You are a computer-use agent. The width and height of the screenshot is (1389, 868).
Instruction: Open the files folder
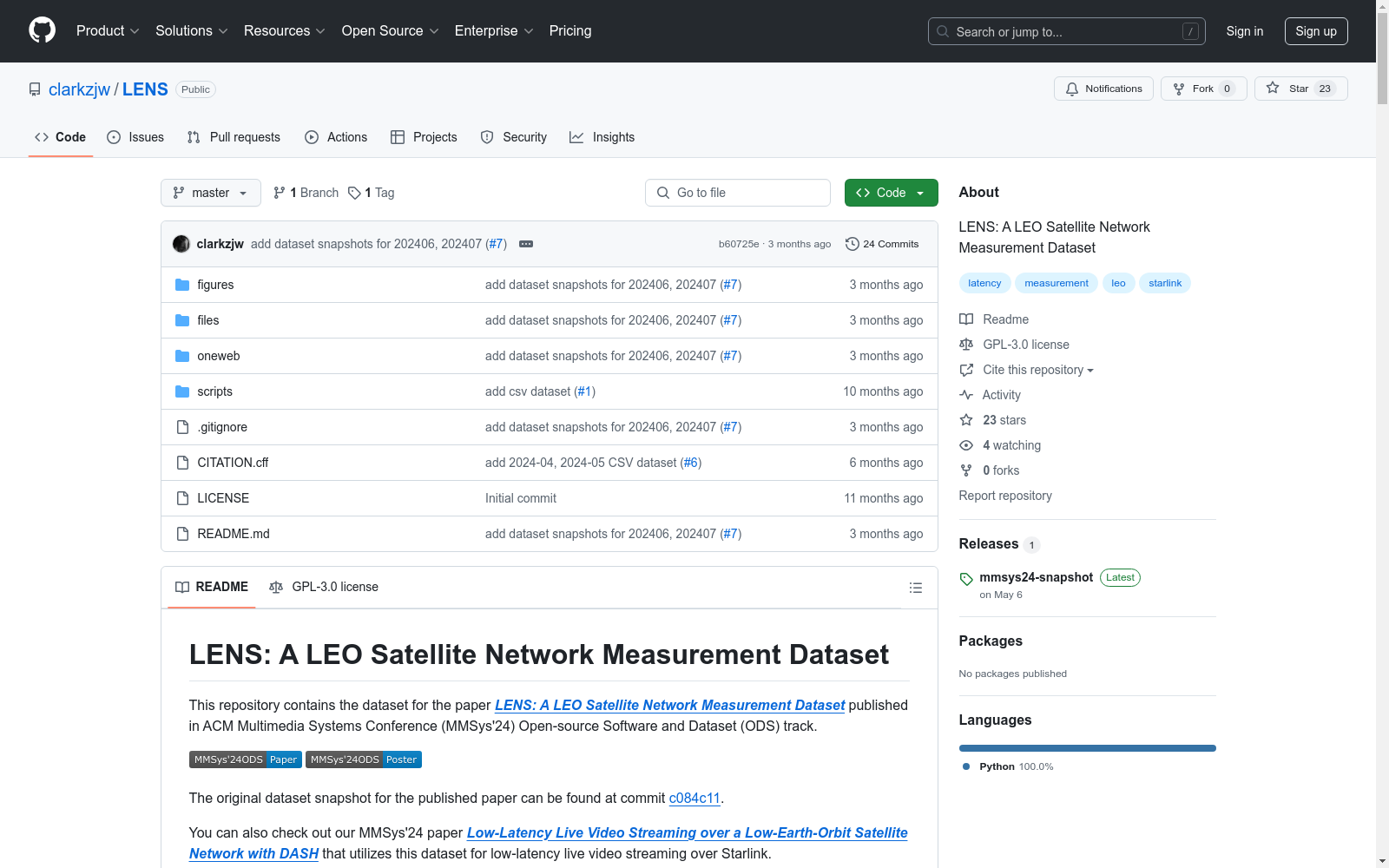pyautogui.click(x=208, y=320)
